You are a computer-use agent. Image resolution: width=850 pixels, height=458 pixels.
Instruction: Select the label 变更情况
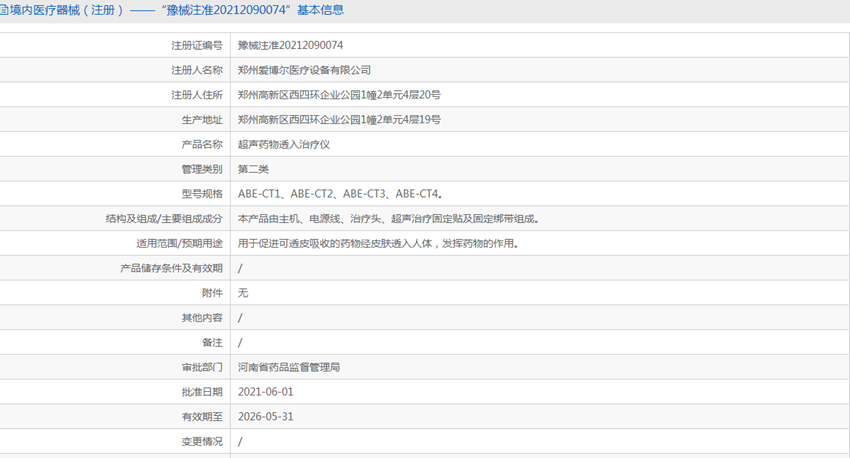[x=202, y=442]
